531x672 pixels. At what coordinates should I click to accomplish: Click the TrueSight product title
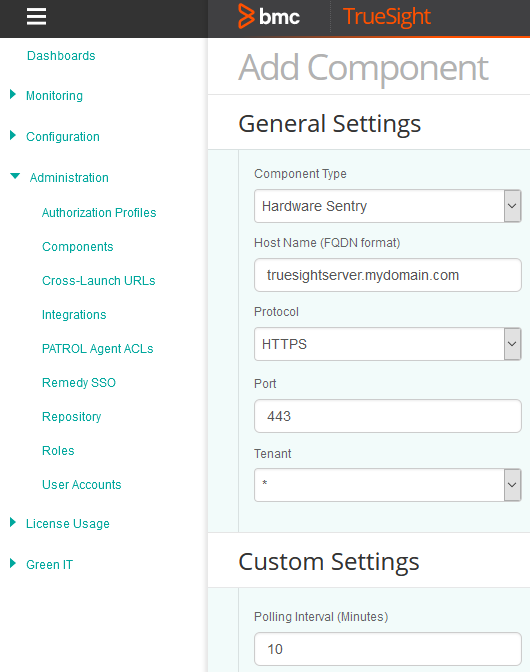pyautogui.click(x=387, y=17)
